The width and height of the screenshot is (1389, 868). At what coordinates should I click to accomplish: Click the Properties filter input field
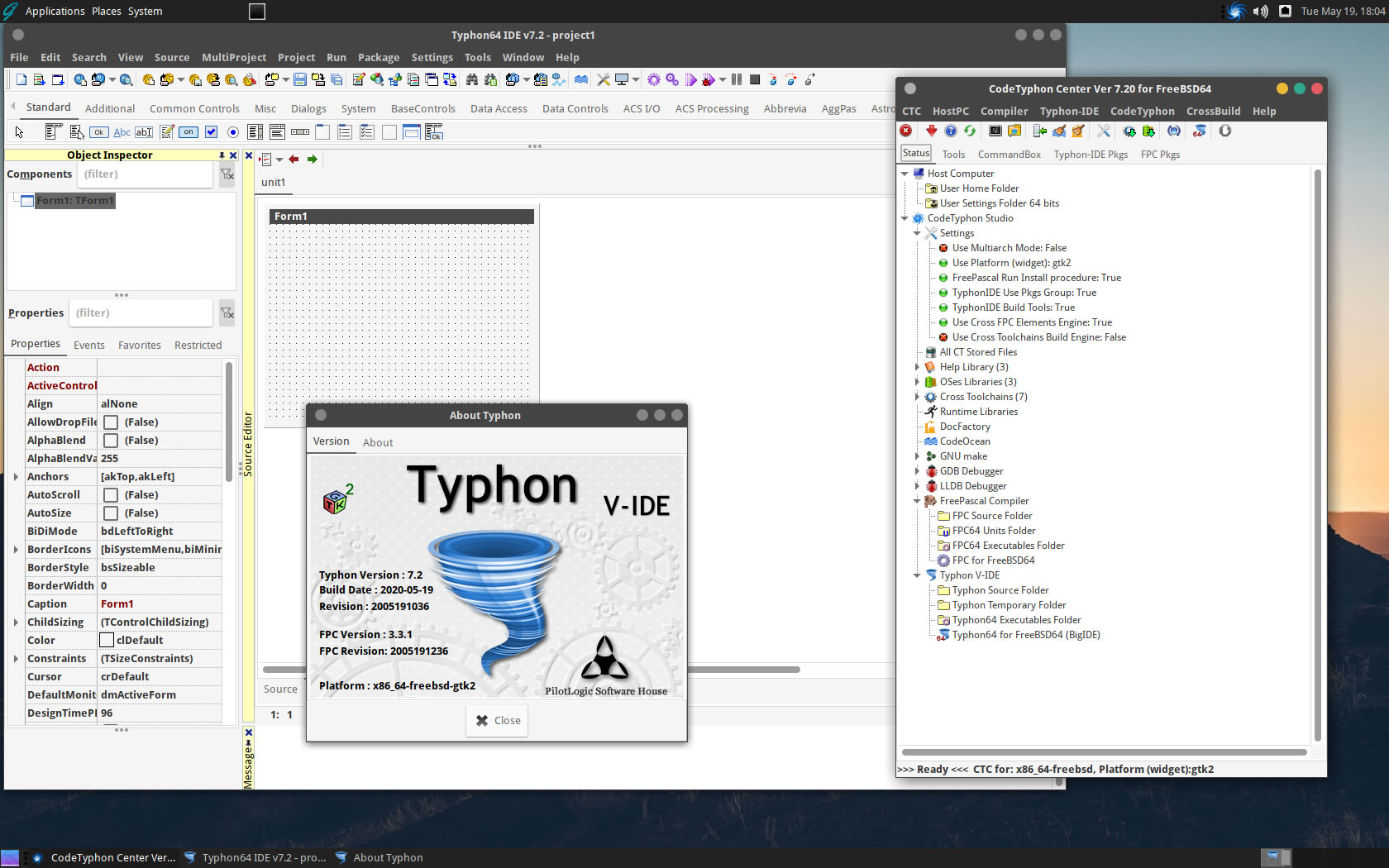point(141,313)
